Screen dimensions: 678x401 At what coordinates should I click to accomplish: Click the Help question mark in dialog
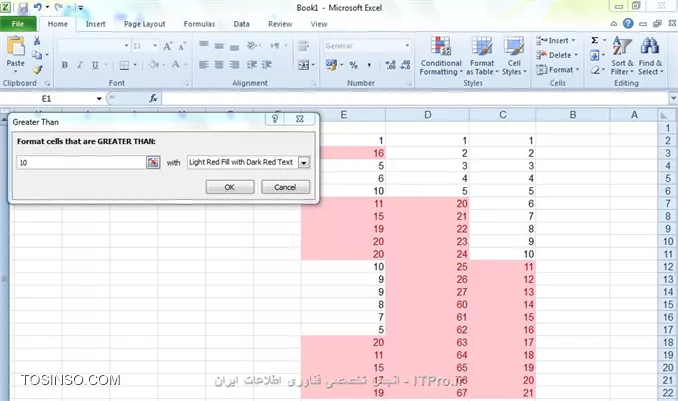(275, 119)
